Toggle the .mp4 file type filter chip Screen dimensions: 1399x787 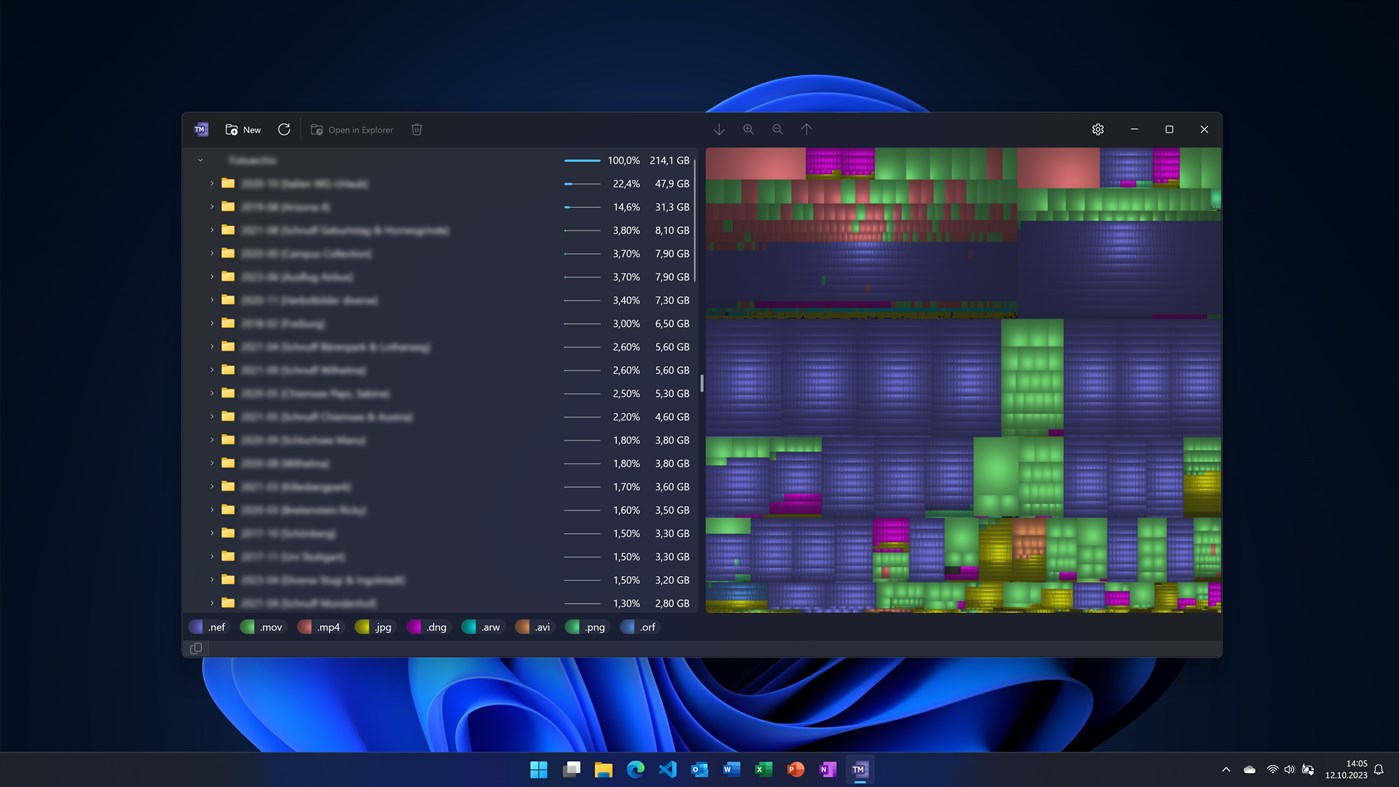(x=320, y=627)
